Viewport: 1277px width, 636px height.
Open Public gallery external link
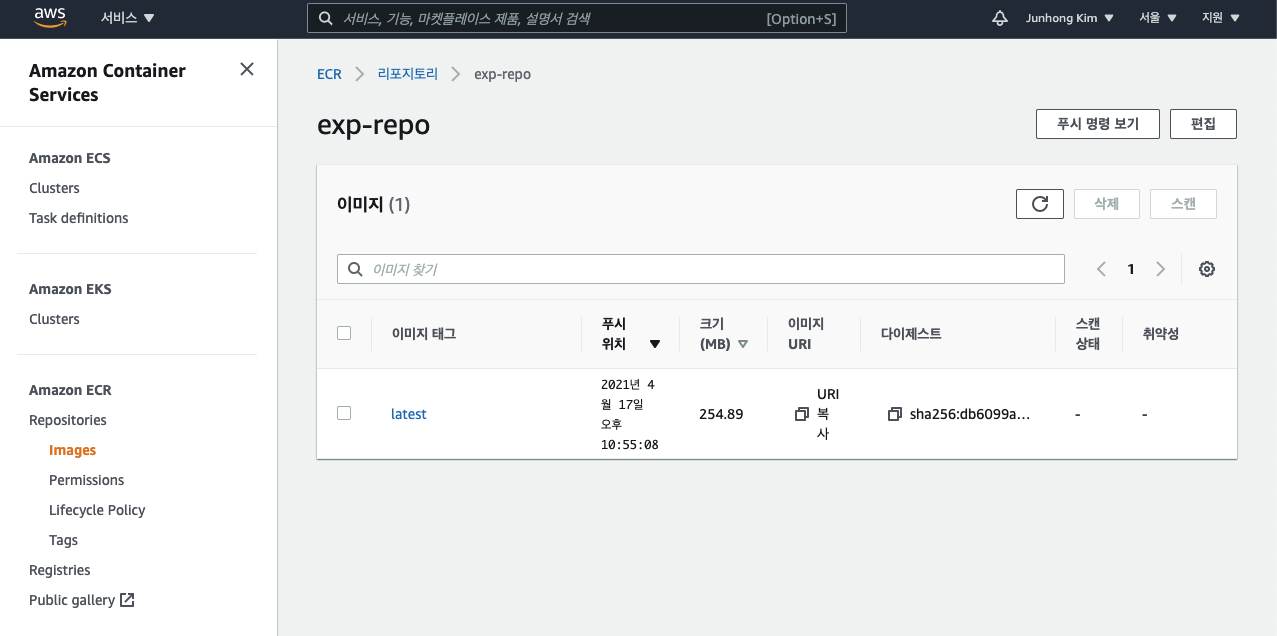point(82,600)
